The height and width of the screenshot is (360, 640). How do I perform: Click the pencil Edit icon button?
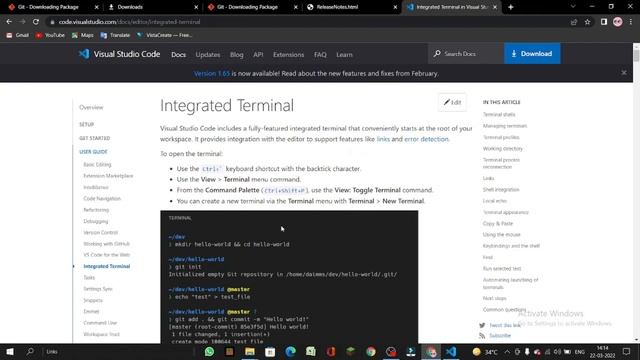click(452, 102)
